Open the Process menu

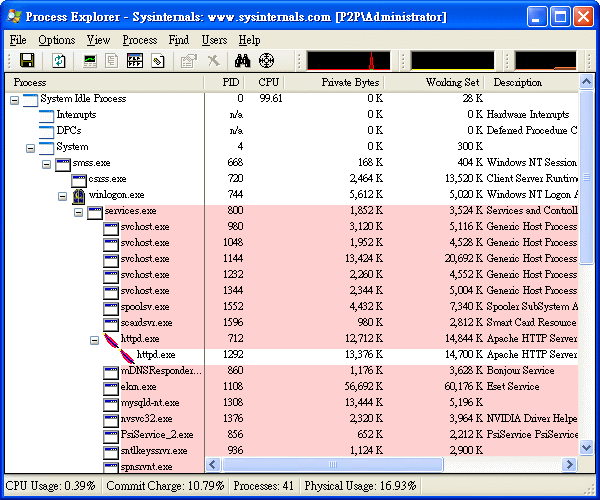click(x=140, y=40)
